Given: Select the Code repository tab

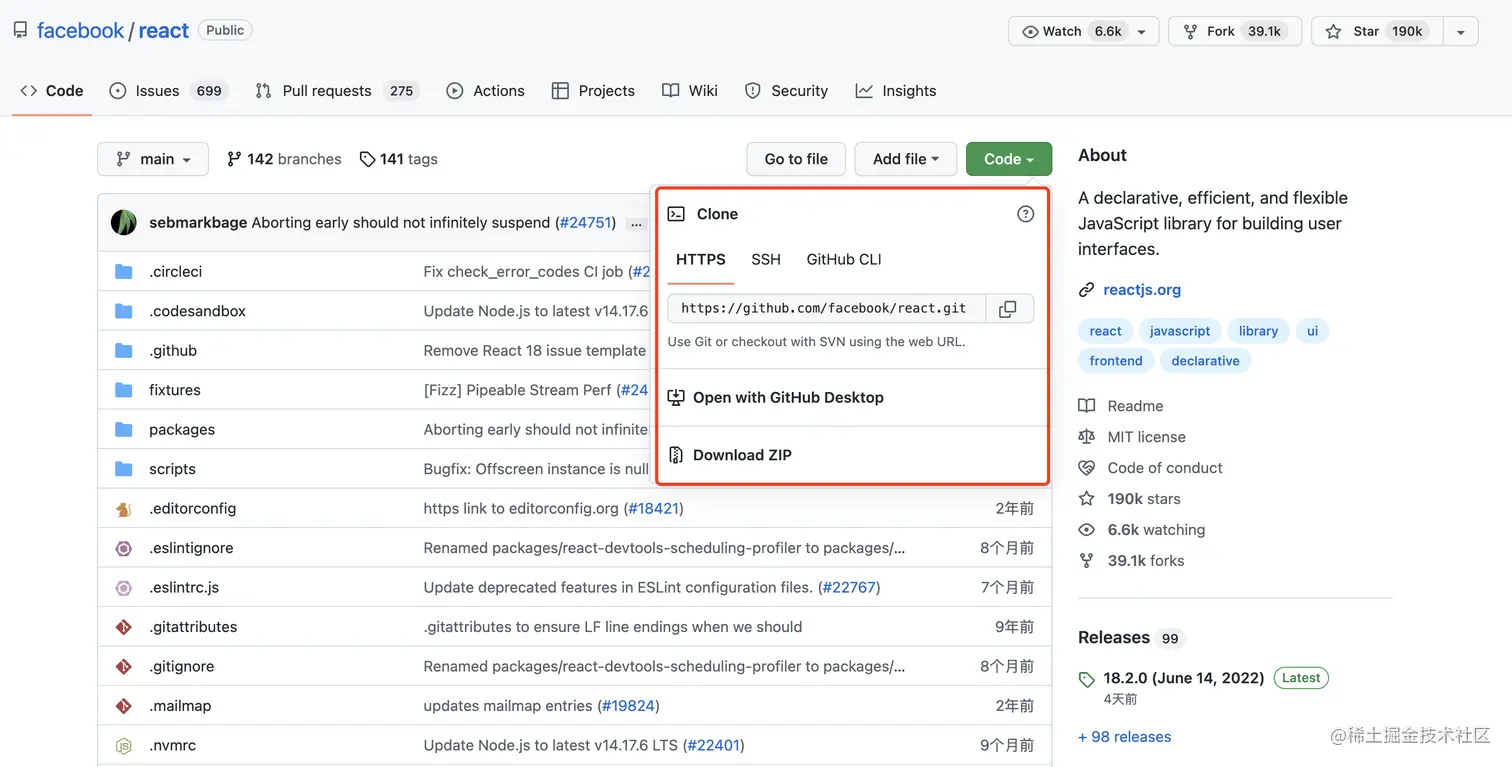Looking at the screenshot, I should [52, 91].
